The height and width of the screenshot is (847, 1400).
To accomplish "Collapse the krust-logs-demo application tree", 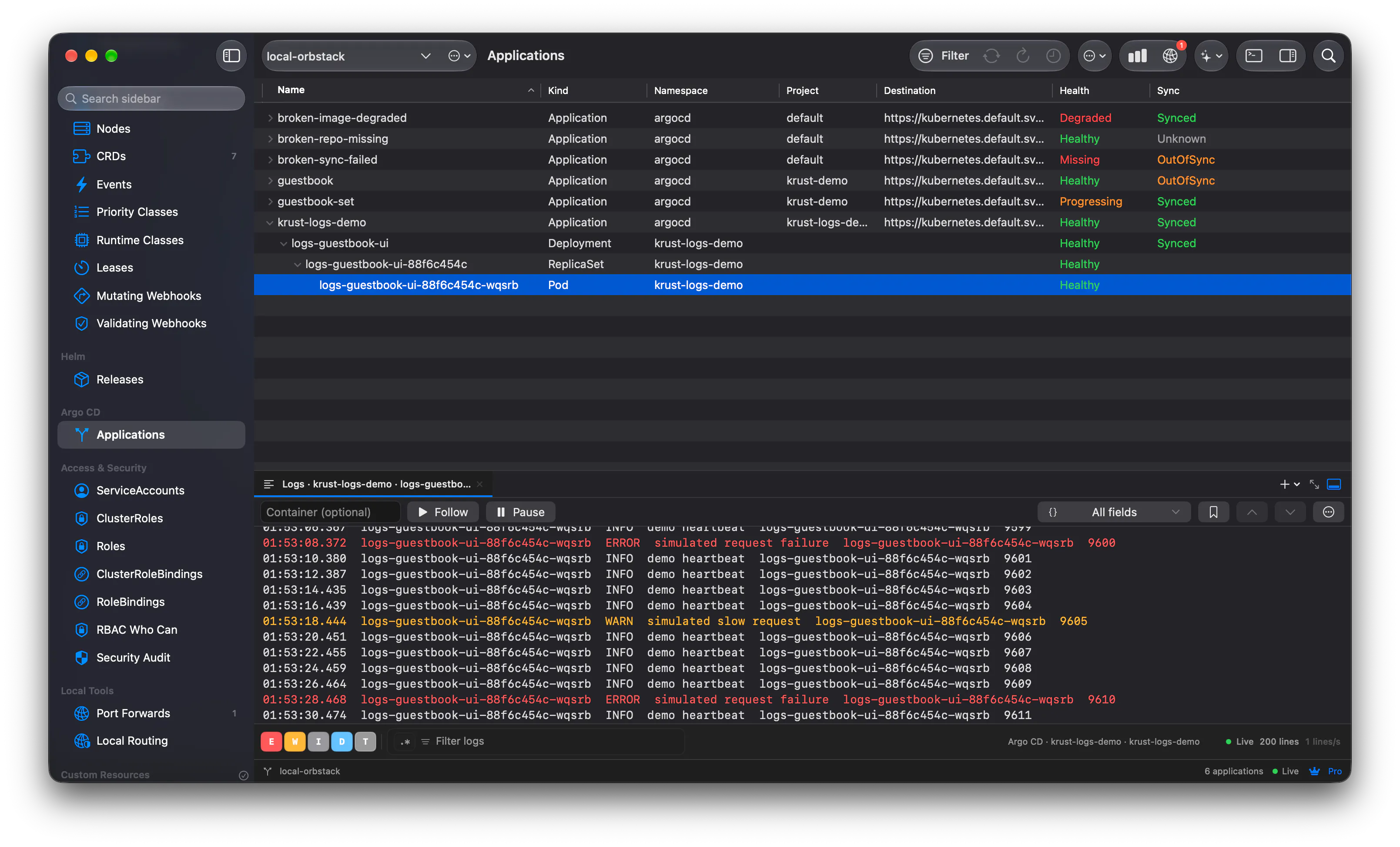I will [270, 222].
